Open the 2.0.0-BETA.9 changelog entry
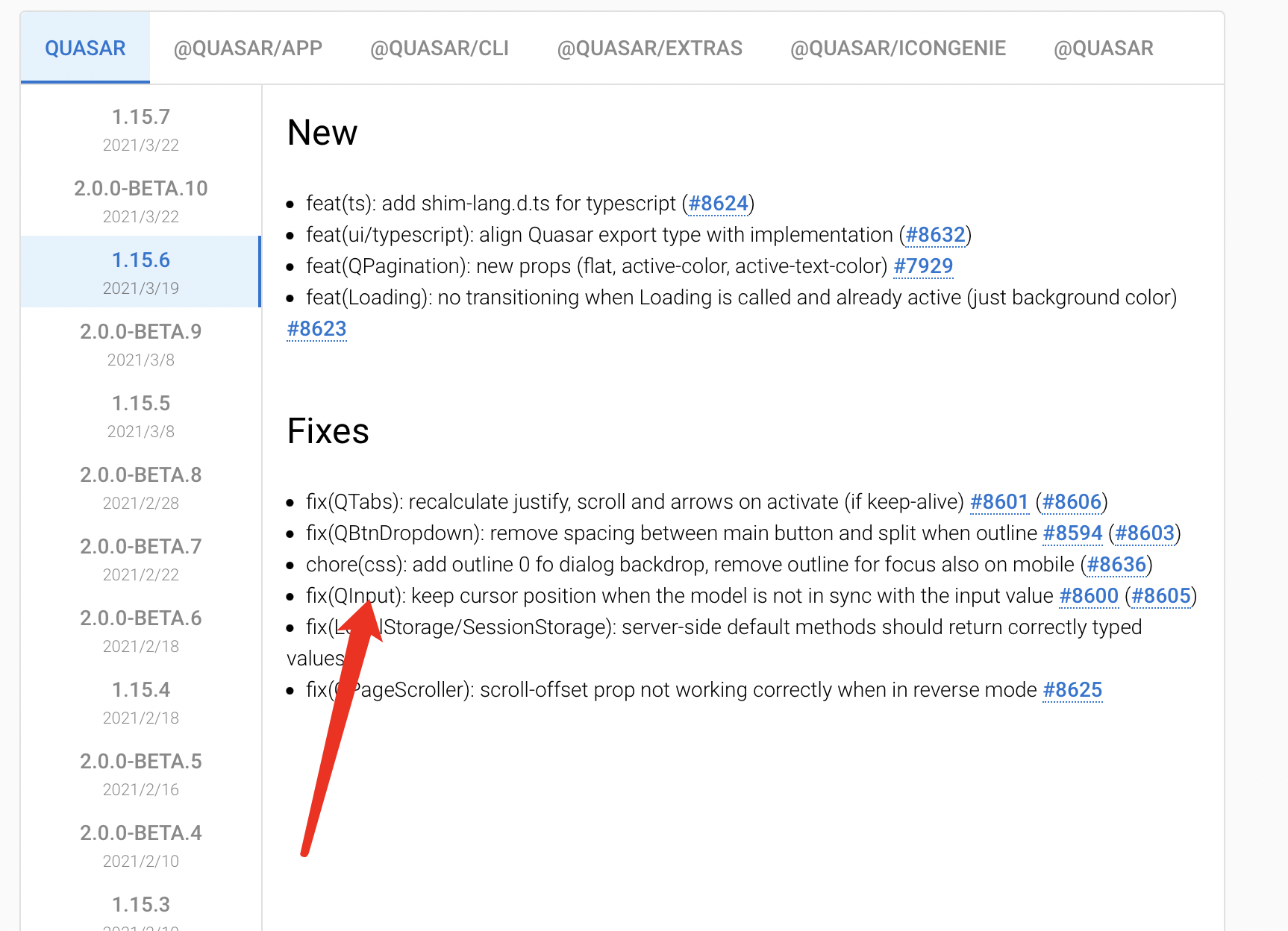This screenshot has height=931, width=1288. [140, 331]
